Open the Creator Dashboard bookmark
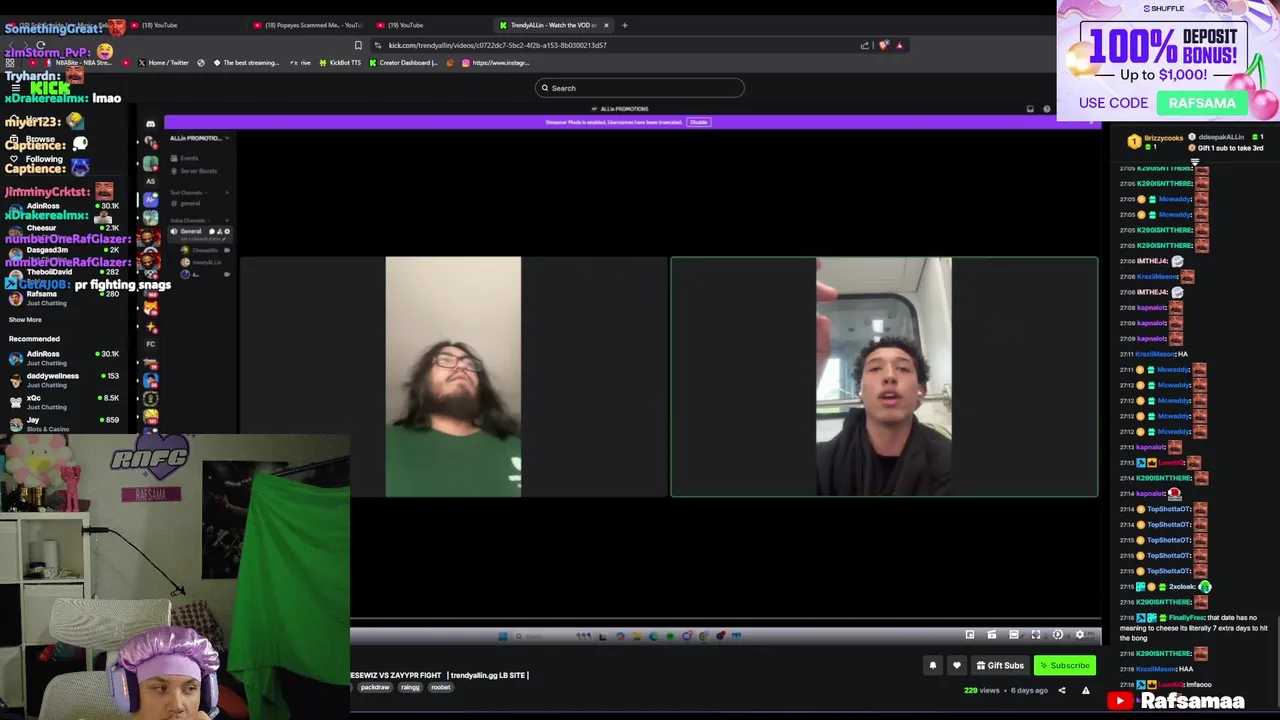1280x720 pixels. click(404, 63)
